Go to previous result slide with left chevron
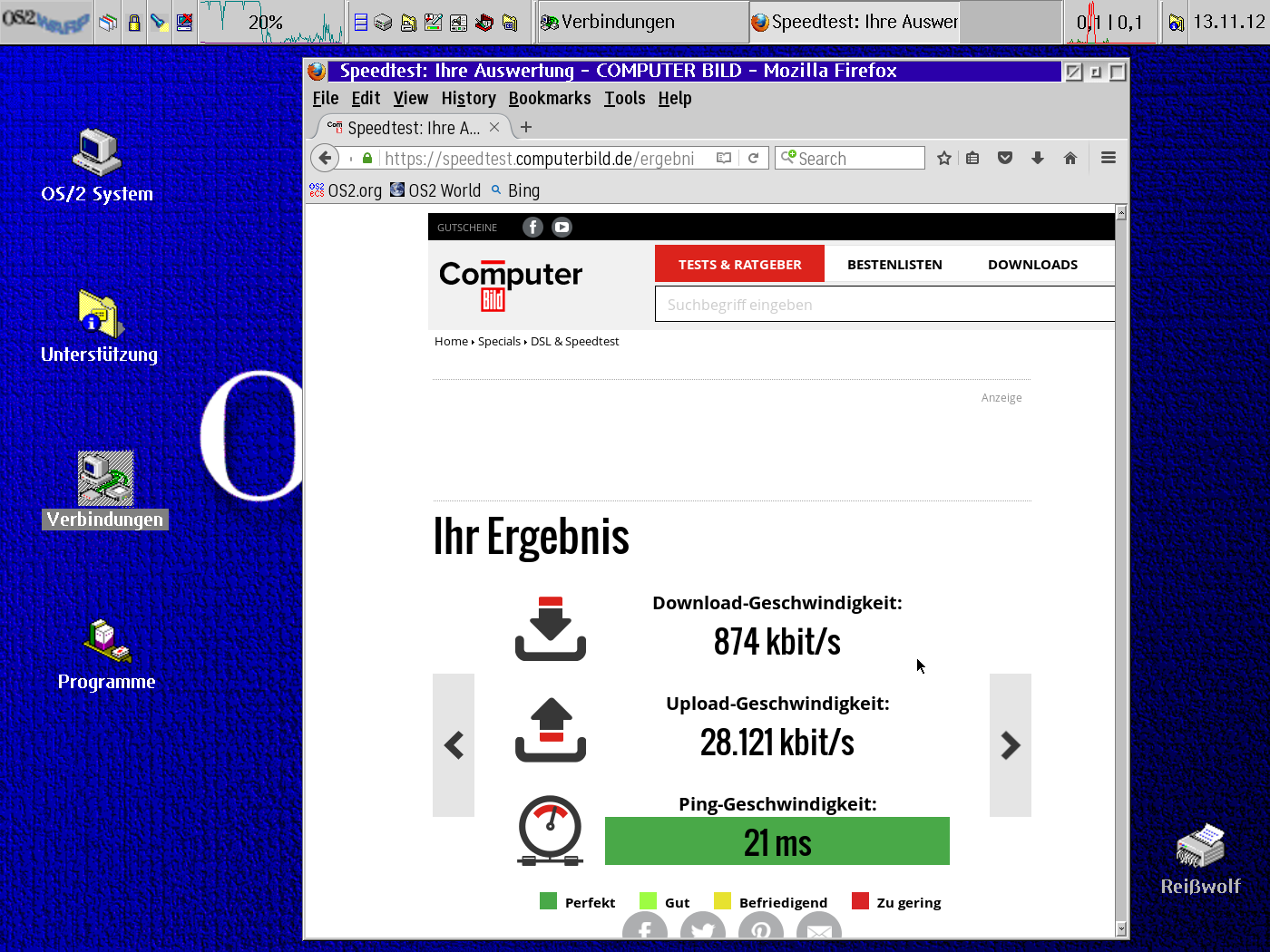This screenshot has height=952, width=1270. tap(454, 745)
